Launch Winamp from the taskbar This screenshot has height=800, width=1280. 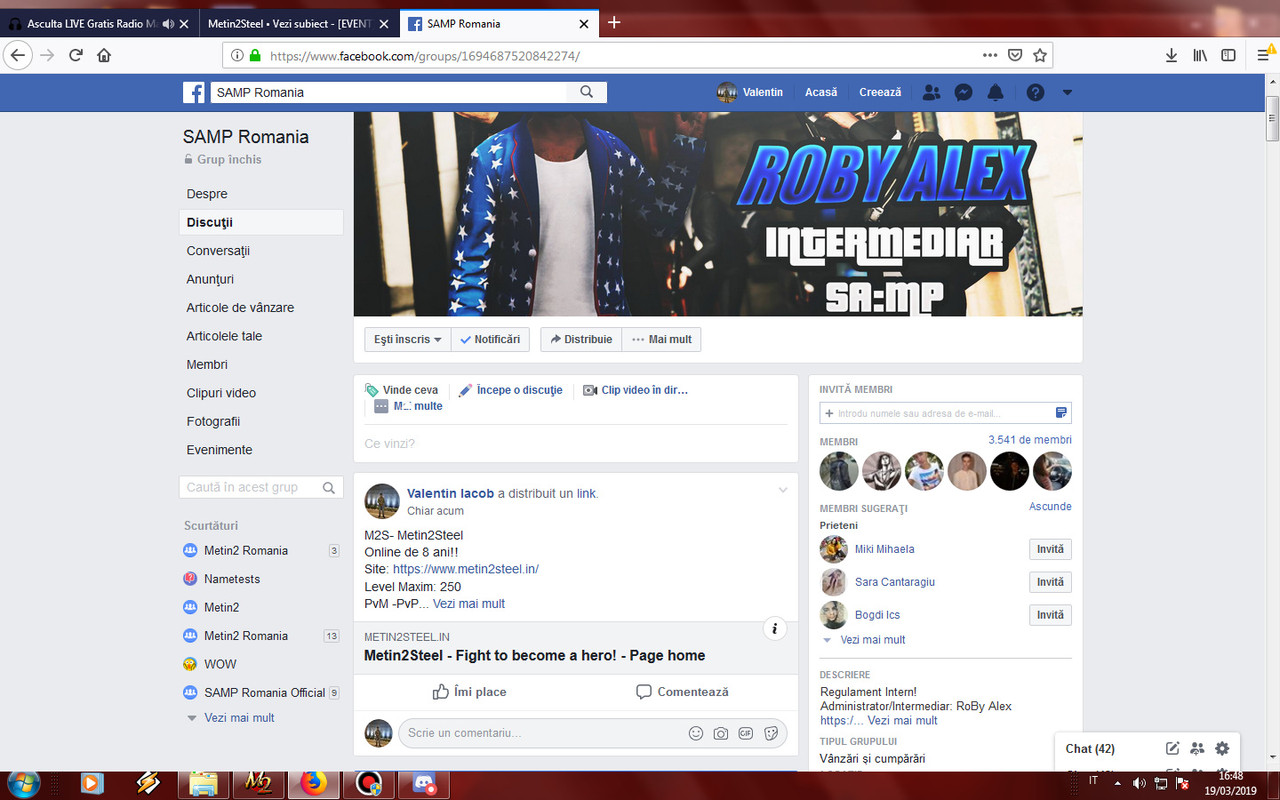pyautogui.click(x=148, y=784)
